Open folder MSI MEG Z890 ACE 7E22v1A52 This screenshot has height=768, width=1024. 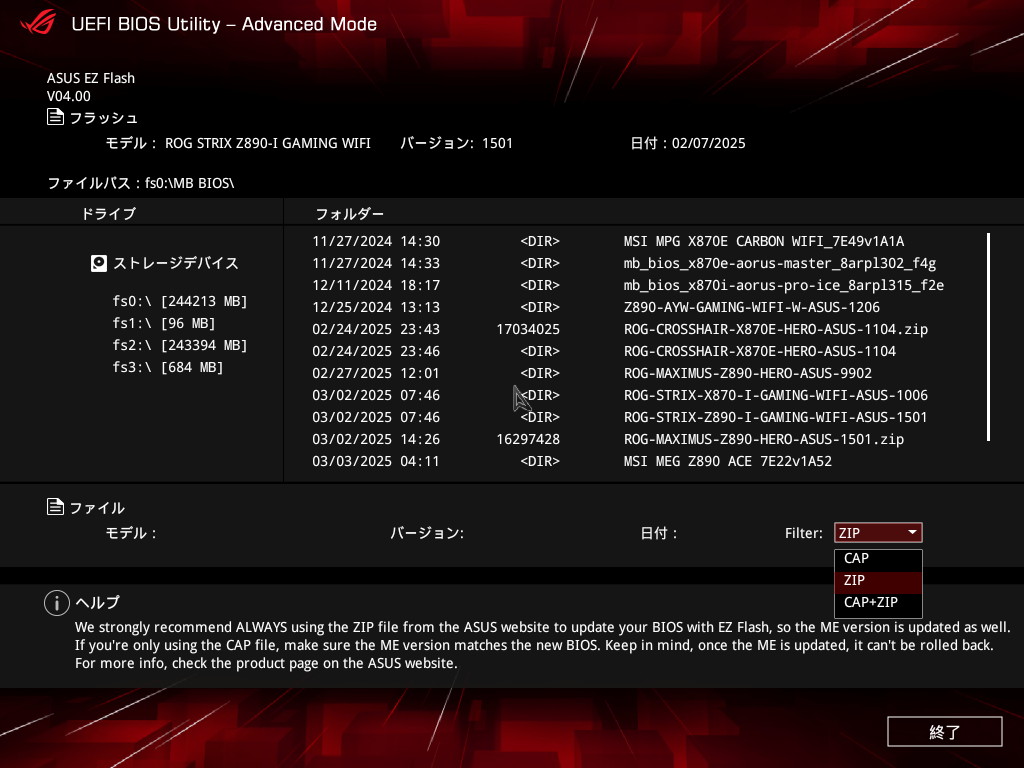[728, 462]
